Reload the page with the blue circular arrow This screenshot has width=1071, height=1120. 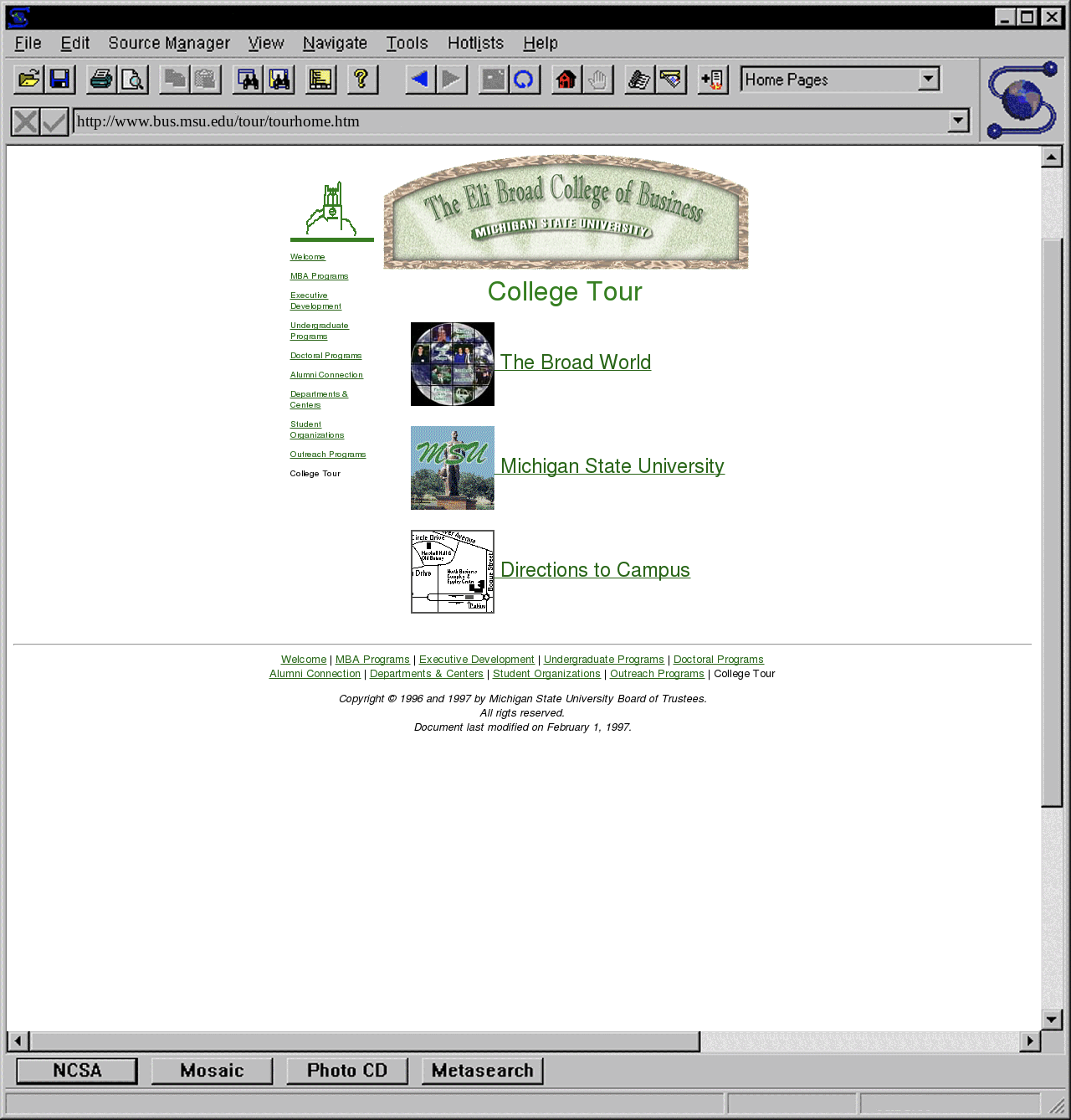(x=524, y=80)
